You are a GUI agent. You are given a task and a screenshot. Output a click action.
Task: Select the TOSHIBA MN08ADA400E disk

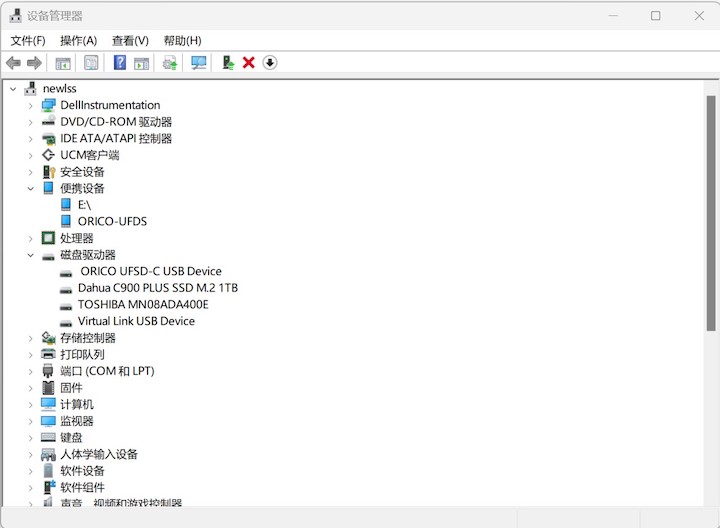[143, 305]
